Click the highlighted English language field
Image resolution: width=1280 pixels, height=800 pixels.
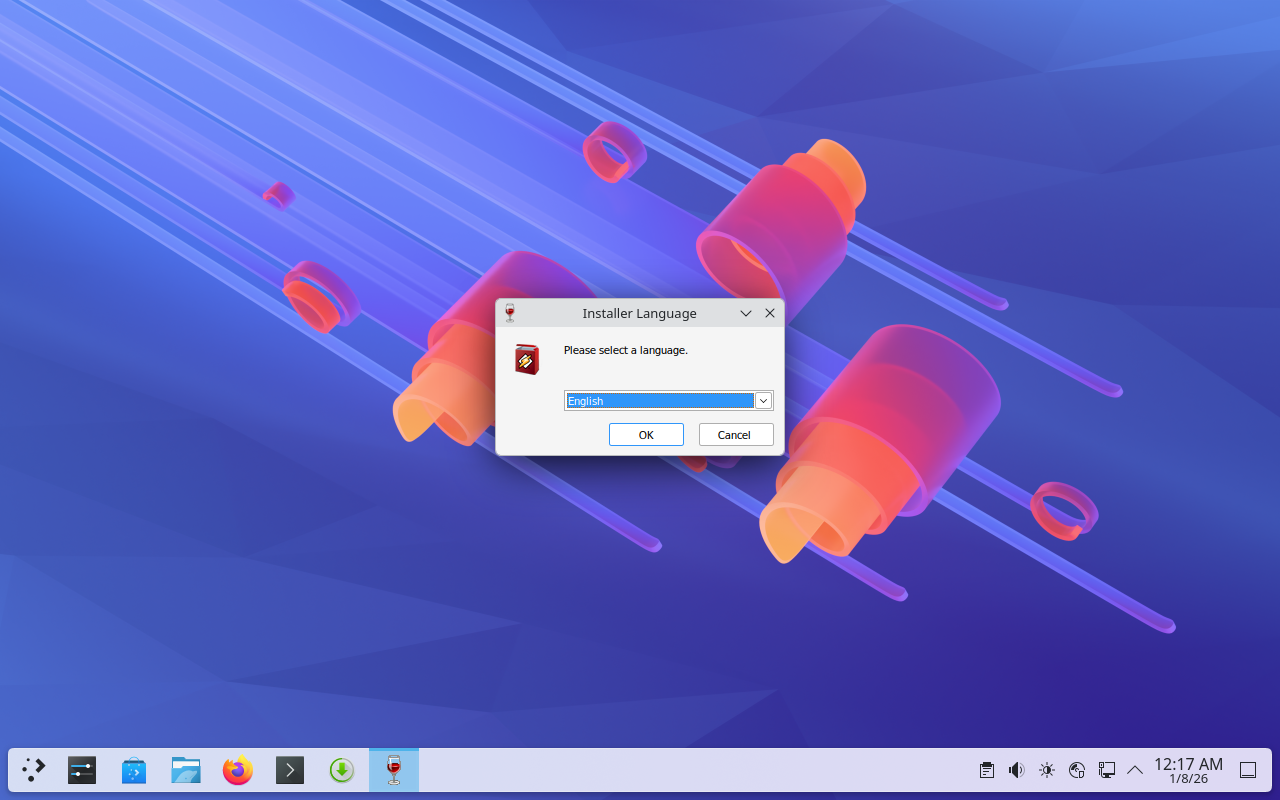[x=659, y=401]
